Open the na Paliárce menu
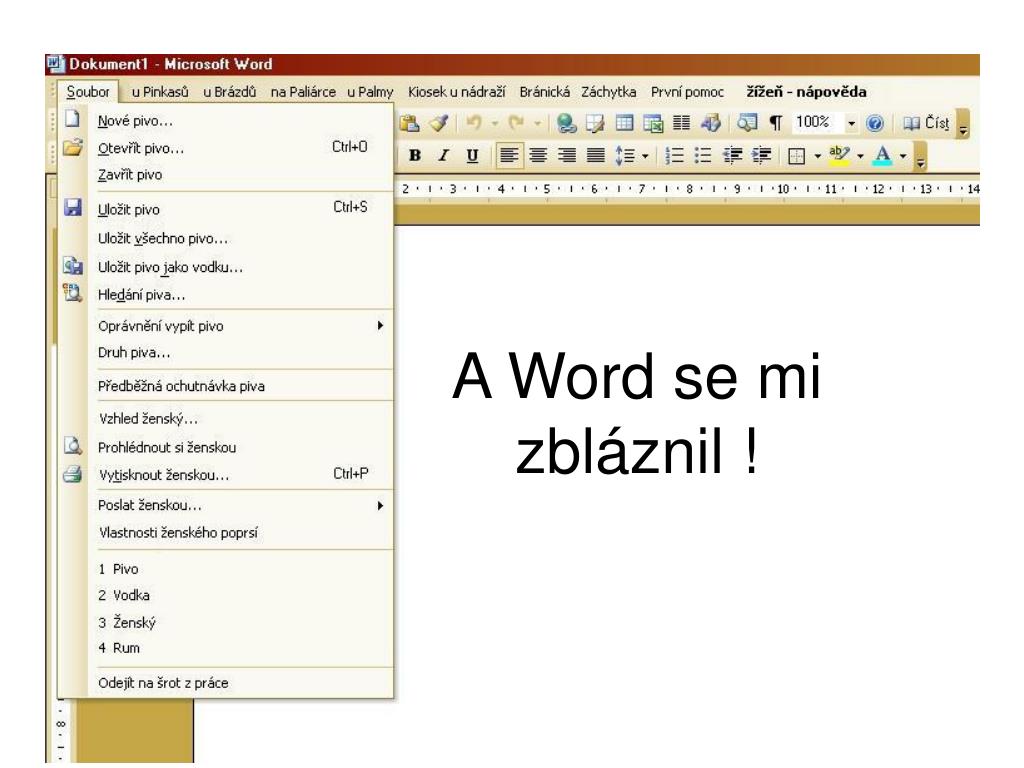The width and height of the screenshot is (1024, 768). [303, 92]
